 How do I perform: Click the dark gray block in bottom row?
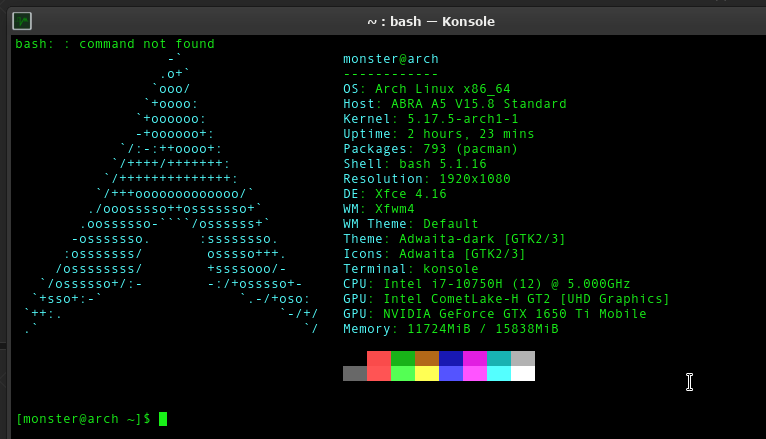click(355, 374)
